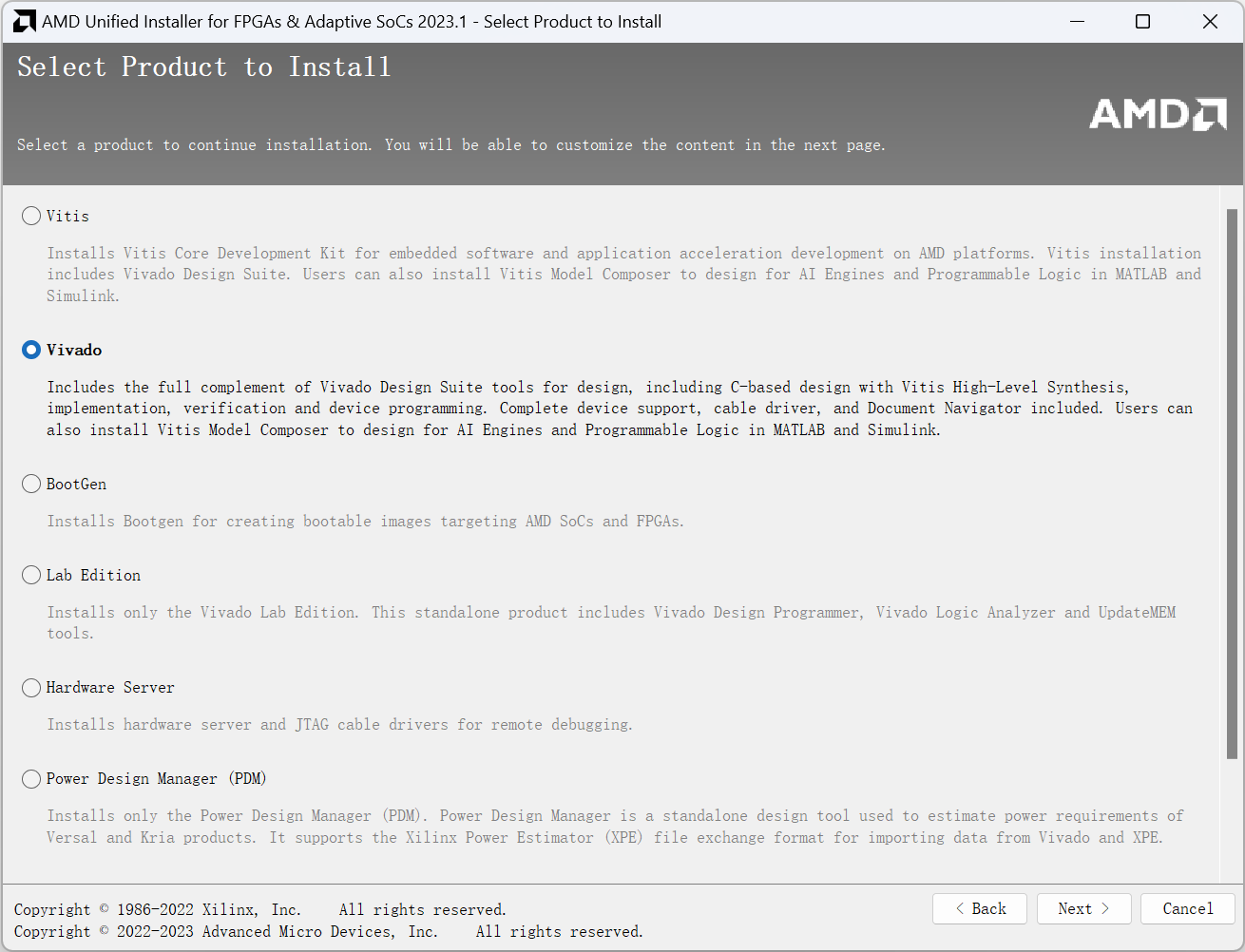Pick the Lab Edition option
The image size is (1245, 952).
click(x=31, y=575)
